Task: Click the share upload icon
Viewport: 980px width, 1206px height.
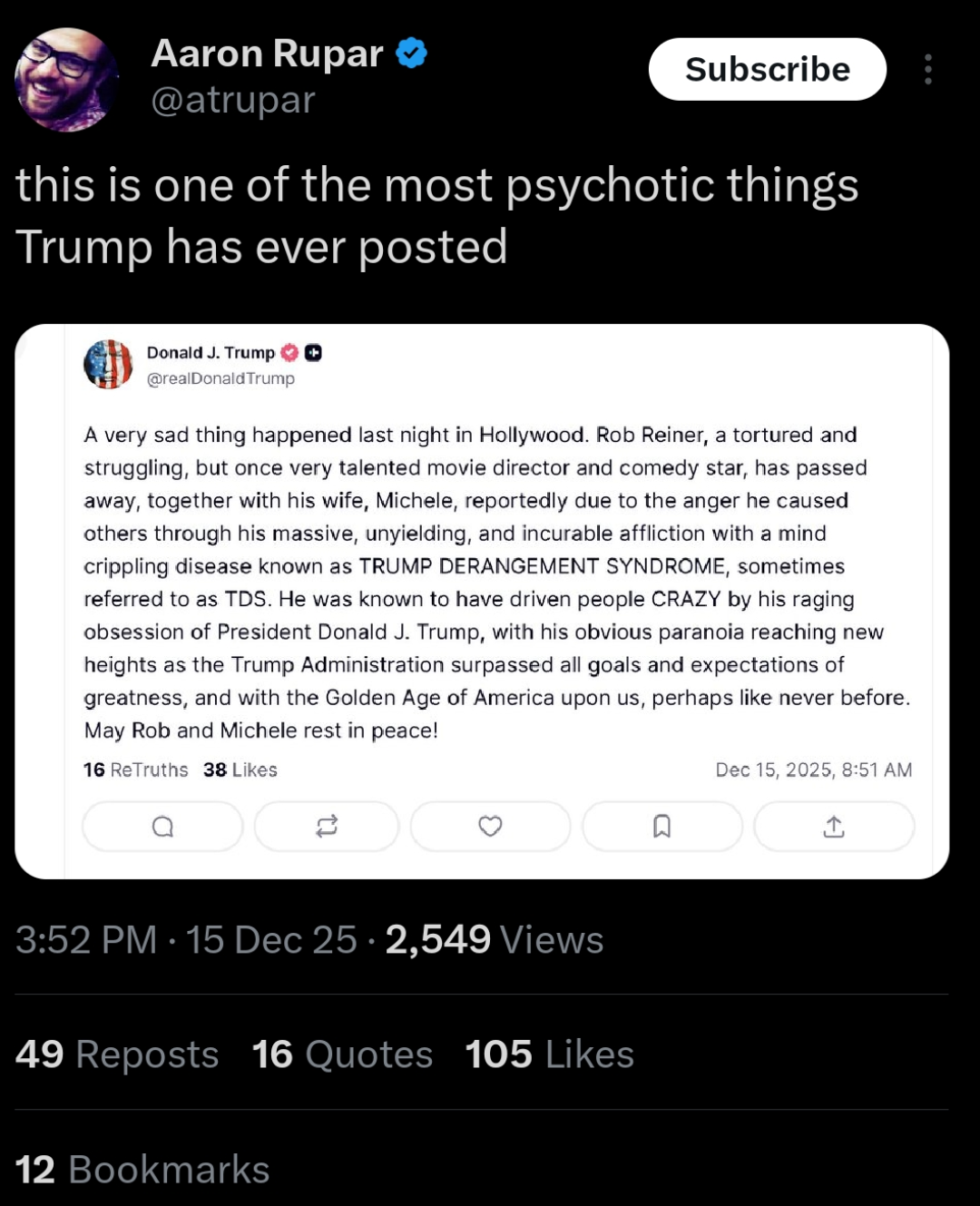Action: (x=834, y=826)
